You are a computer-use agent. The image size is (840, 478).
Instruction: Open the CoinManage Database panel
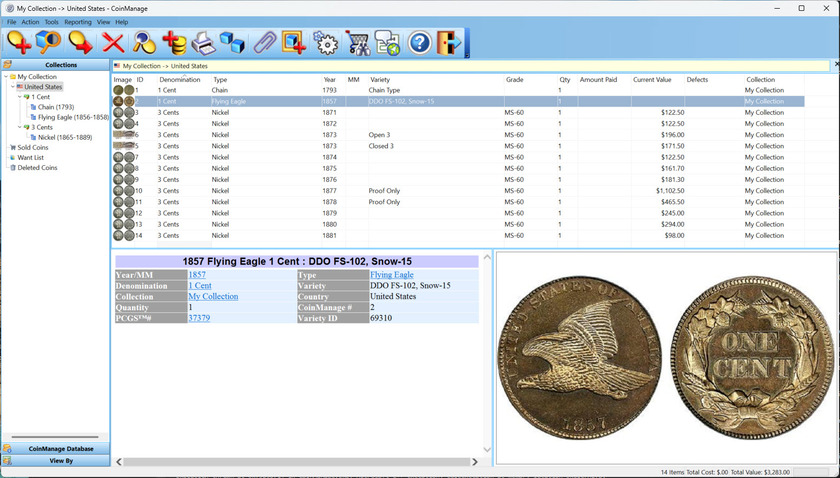[60, 449]
